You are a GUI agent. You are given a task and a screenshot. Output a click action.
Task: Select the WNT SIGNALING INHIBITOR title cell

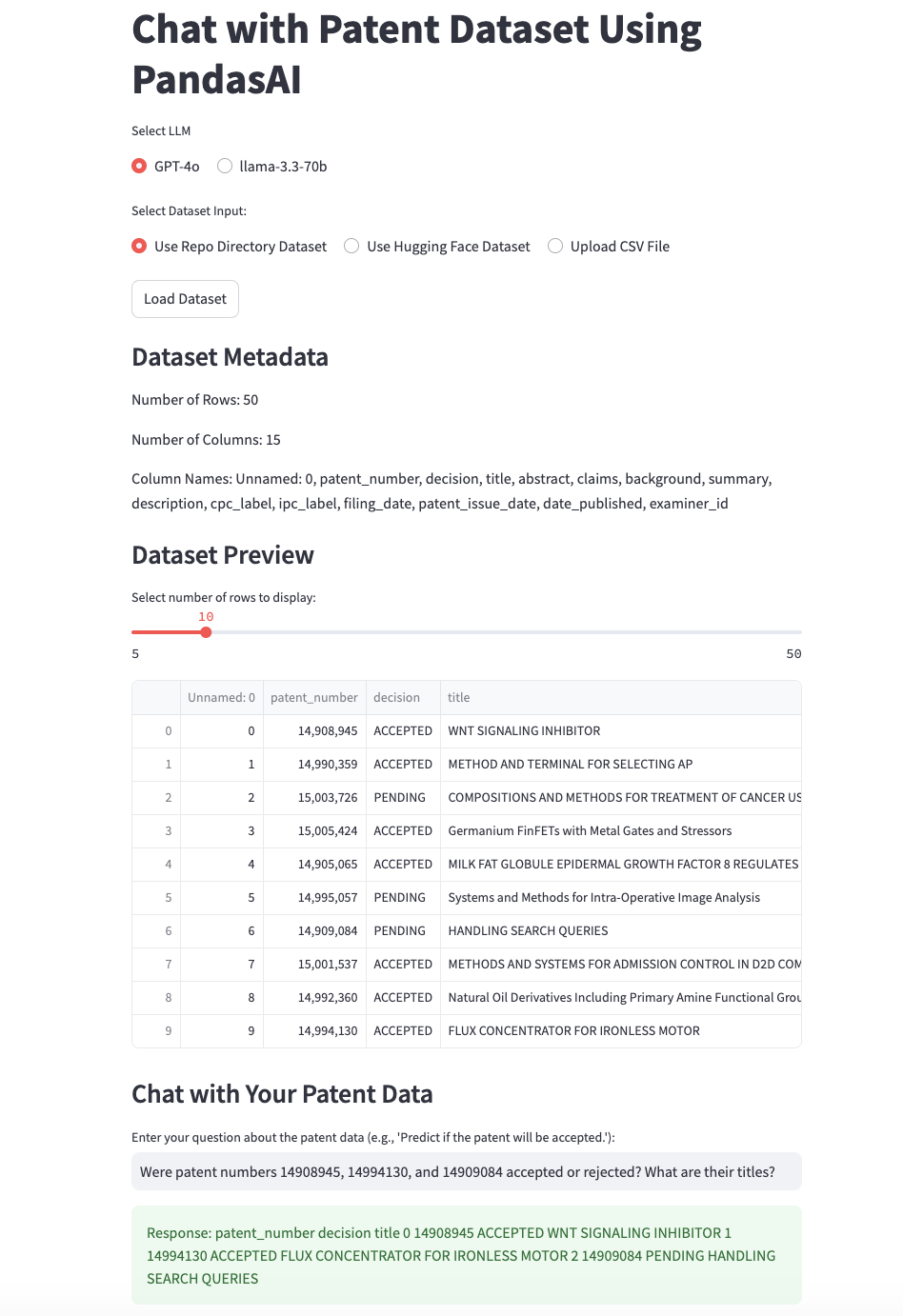(x=524, y=731)
